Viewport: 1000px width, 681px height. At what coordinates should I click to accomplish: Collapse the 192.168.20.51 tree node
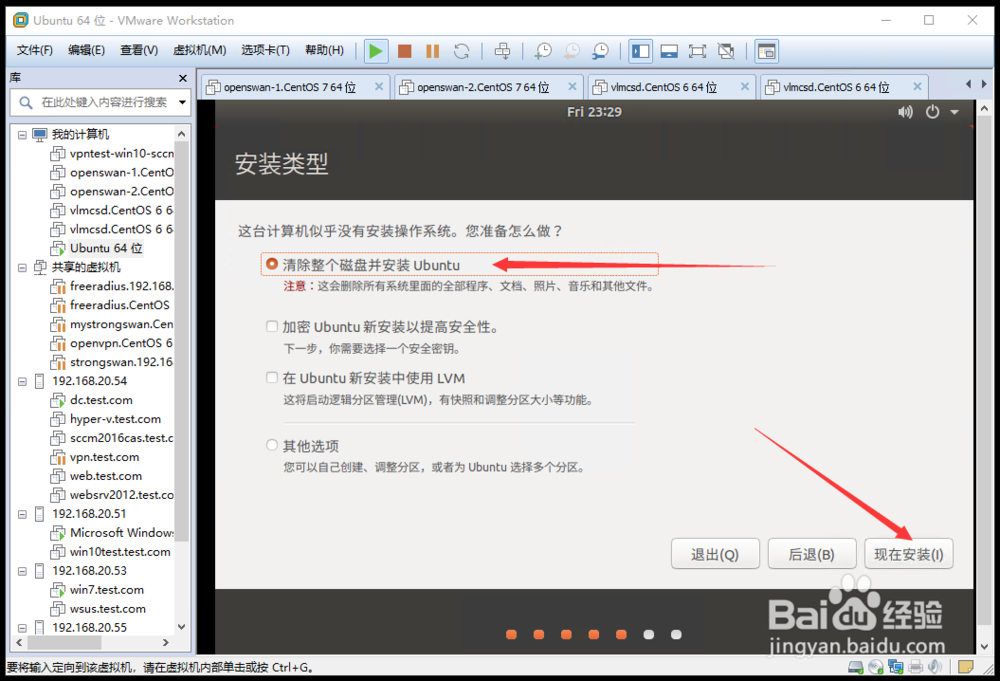click(x=22, y=514)
